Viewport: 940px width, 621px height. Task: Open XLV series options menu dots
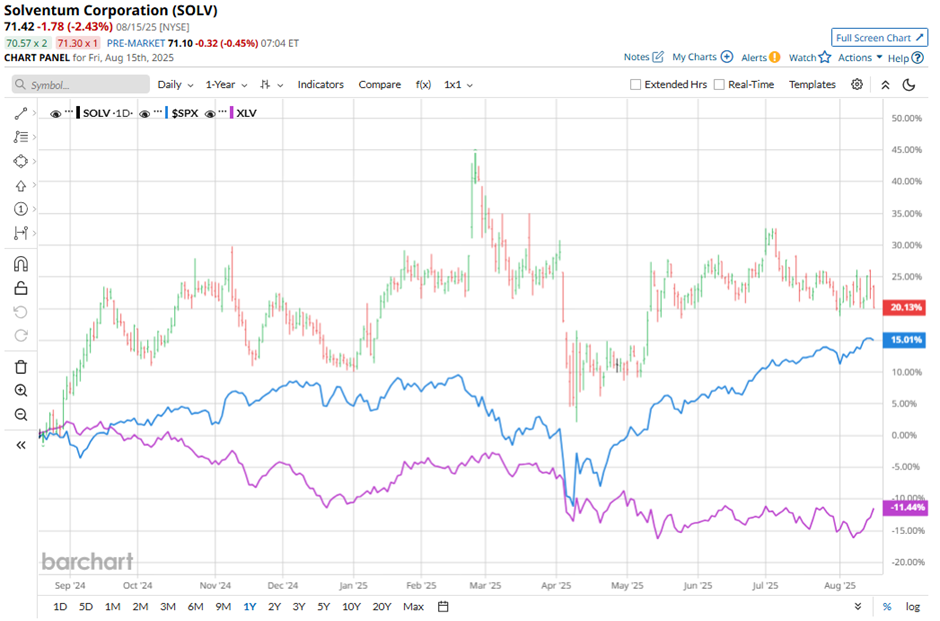tap(223, 111)
